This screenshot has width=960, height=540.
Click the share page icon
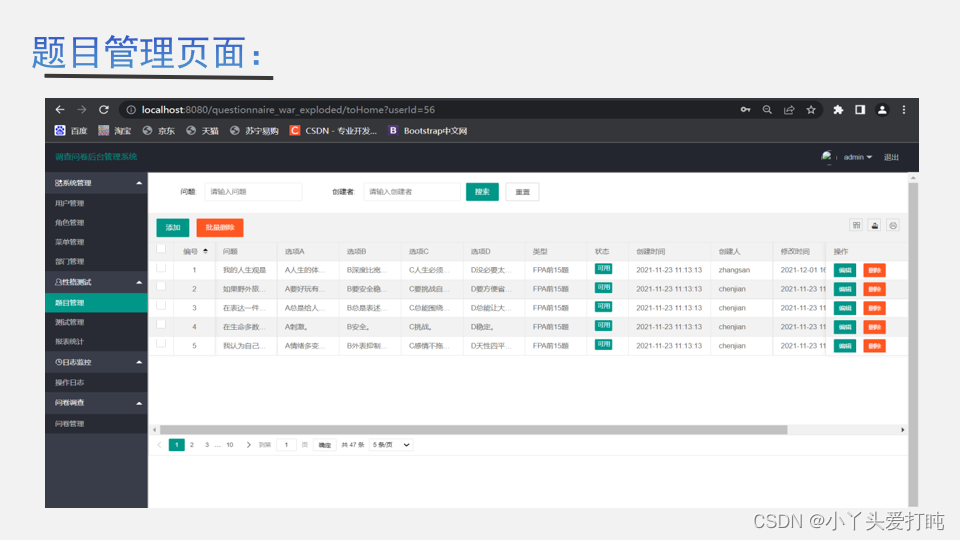tap(789, 110)
